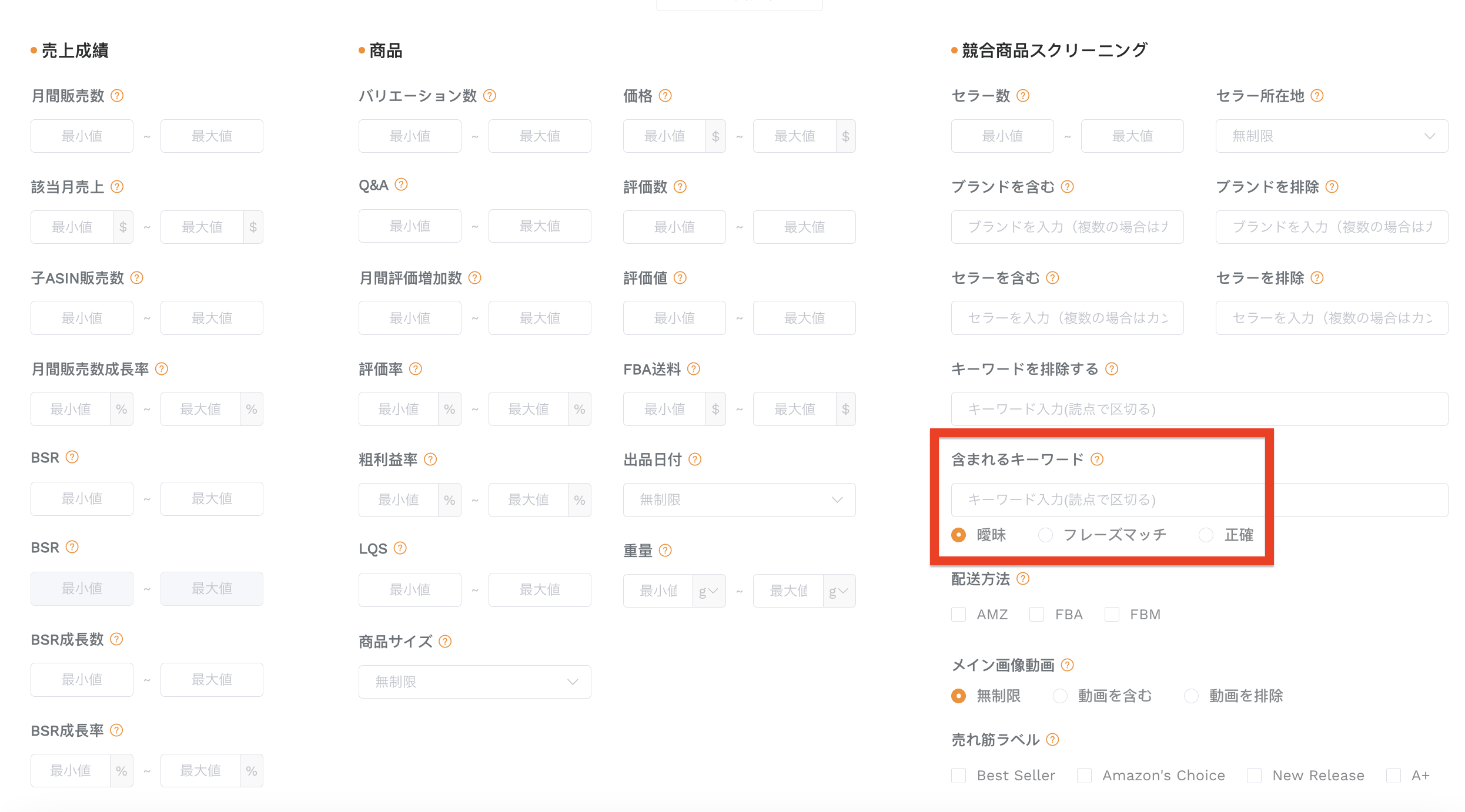Open the 出品日付 dropdown

click(x=739, y=499)
